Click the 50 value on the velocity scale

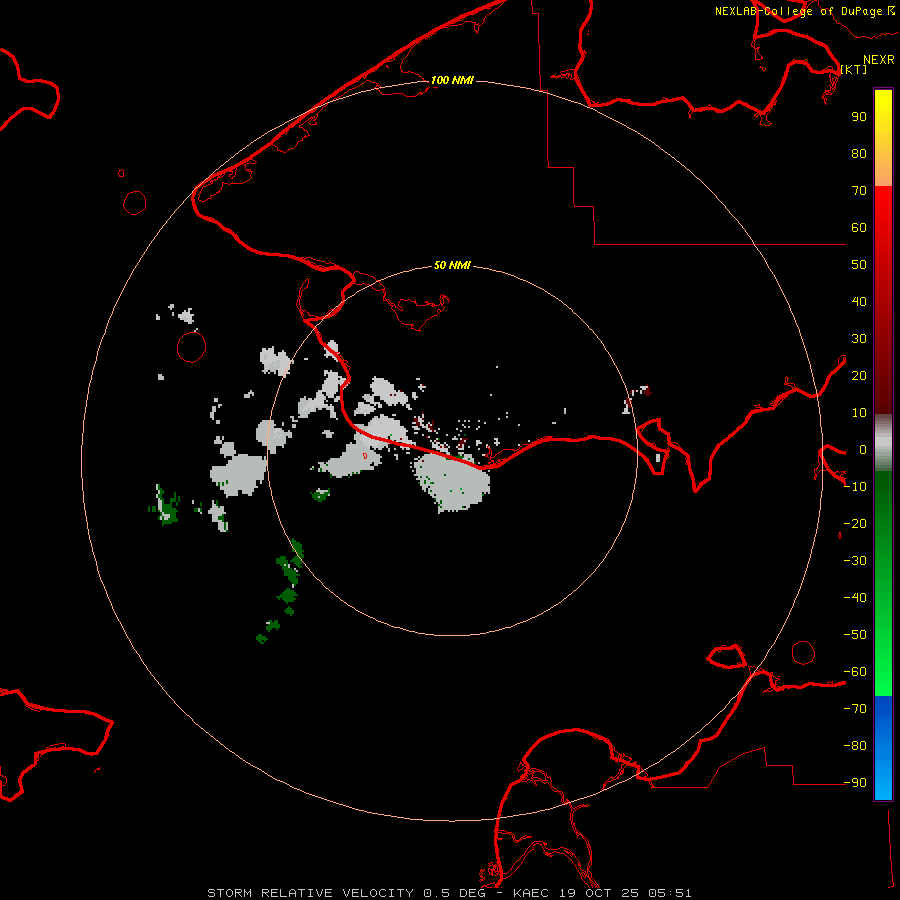pyautogui.click(x=859, y=265)
